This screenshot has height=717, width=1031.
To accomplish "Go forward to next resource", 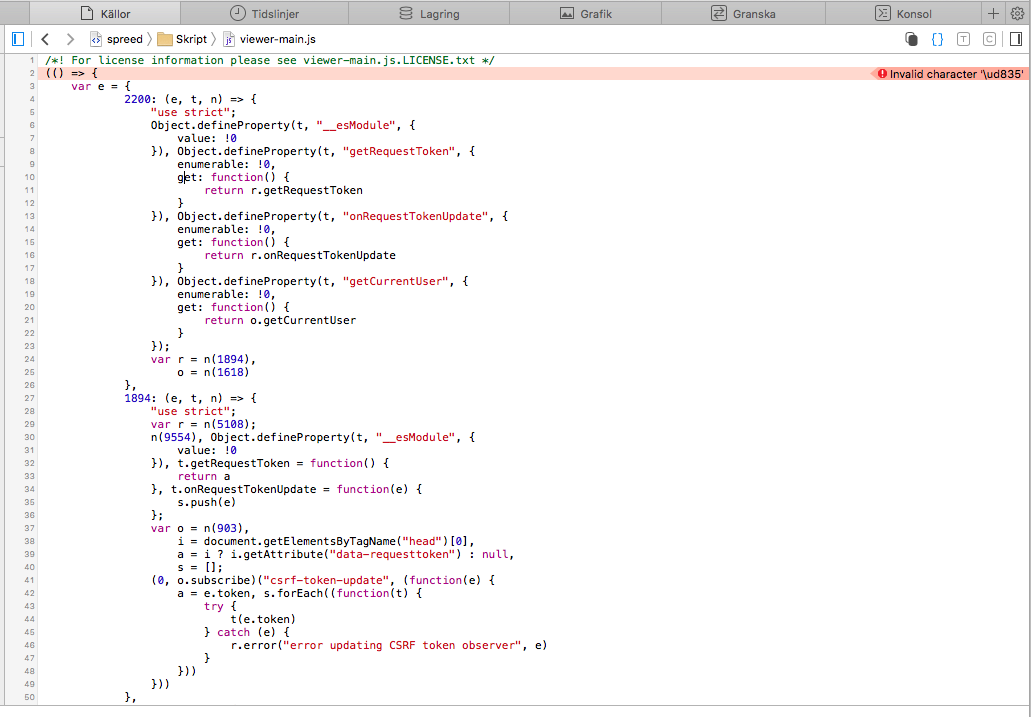I will click(x=70, y=39).
